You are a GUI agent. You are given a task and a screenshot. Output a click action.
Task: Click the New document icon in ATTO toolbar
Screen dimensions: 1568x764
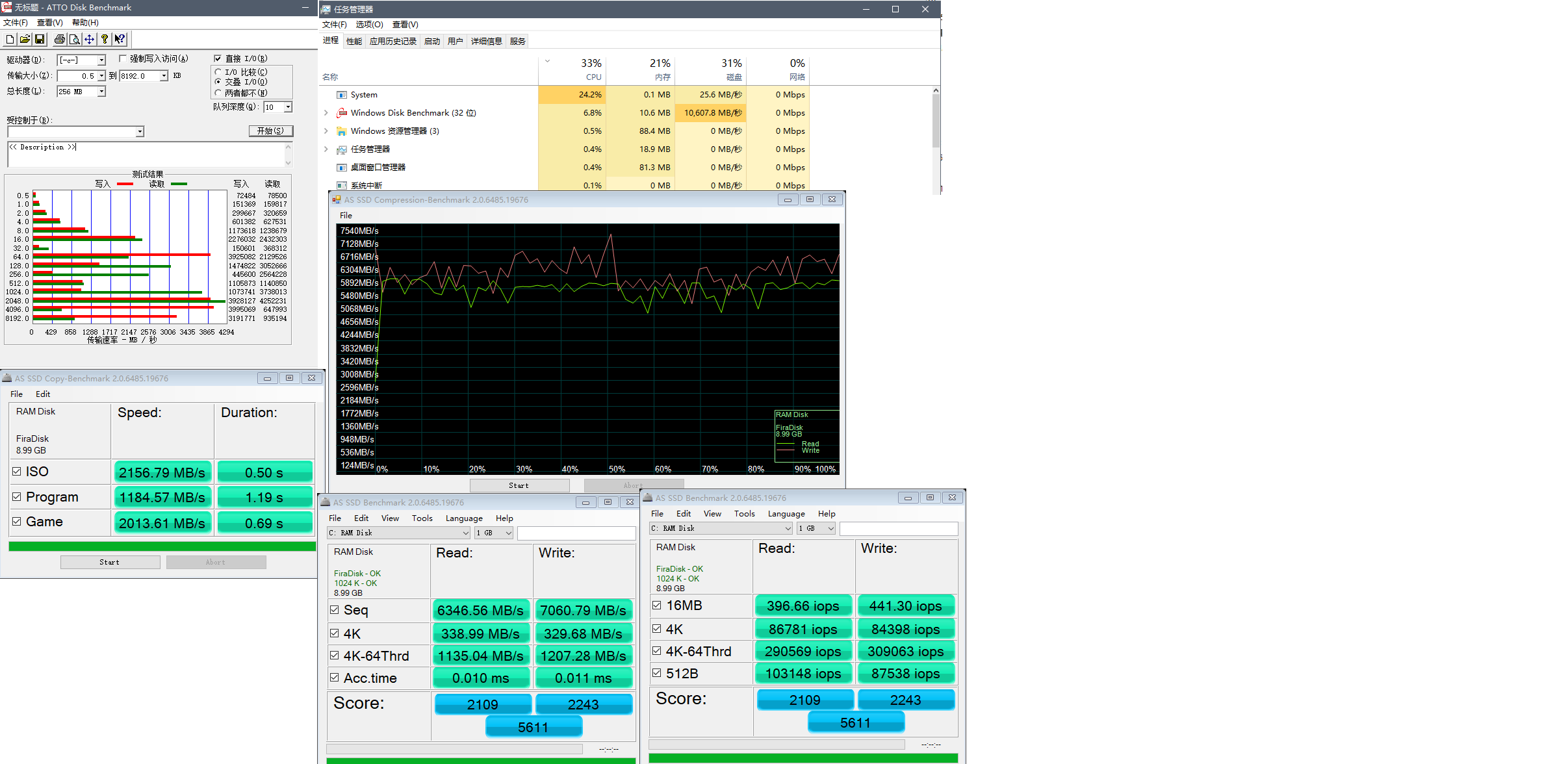click(10, 40)
